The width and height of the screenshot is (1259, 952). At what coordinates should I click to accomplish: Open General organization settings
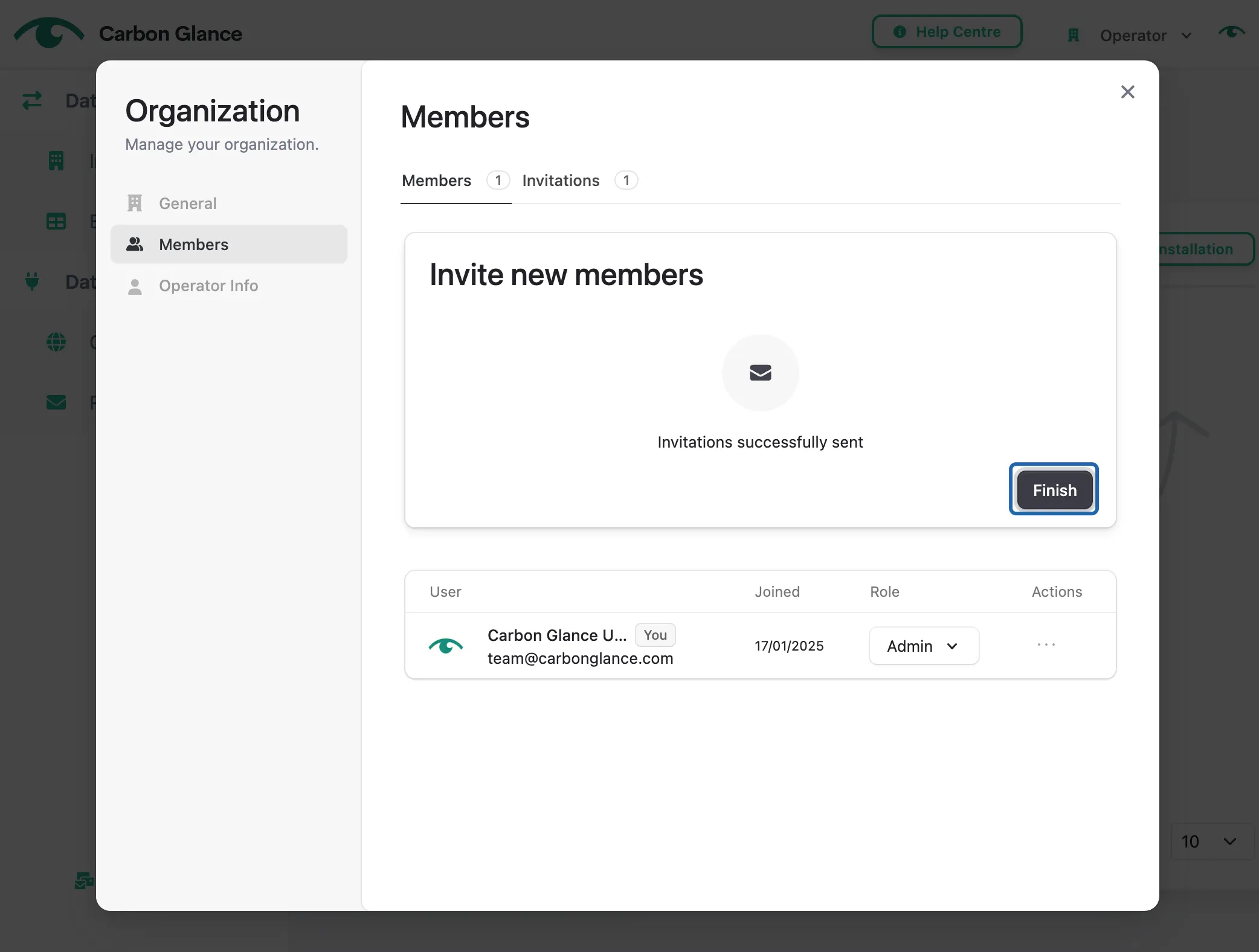228,204
